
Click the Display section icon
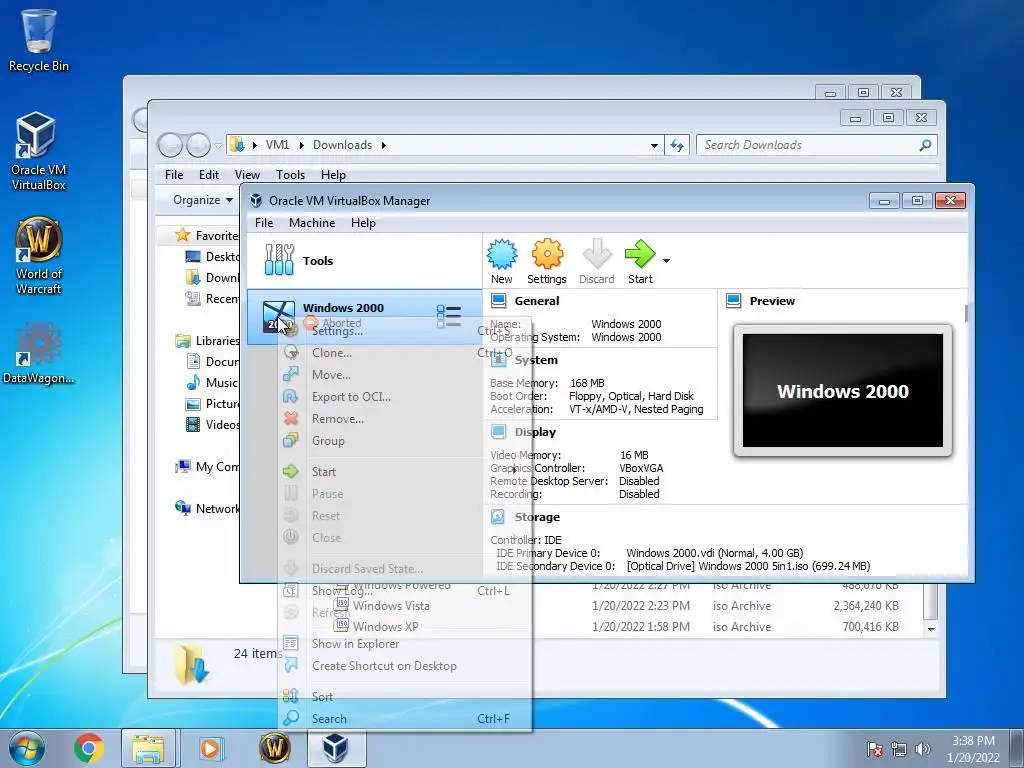coord(498,432)
